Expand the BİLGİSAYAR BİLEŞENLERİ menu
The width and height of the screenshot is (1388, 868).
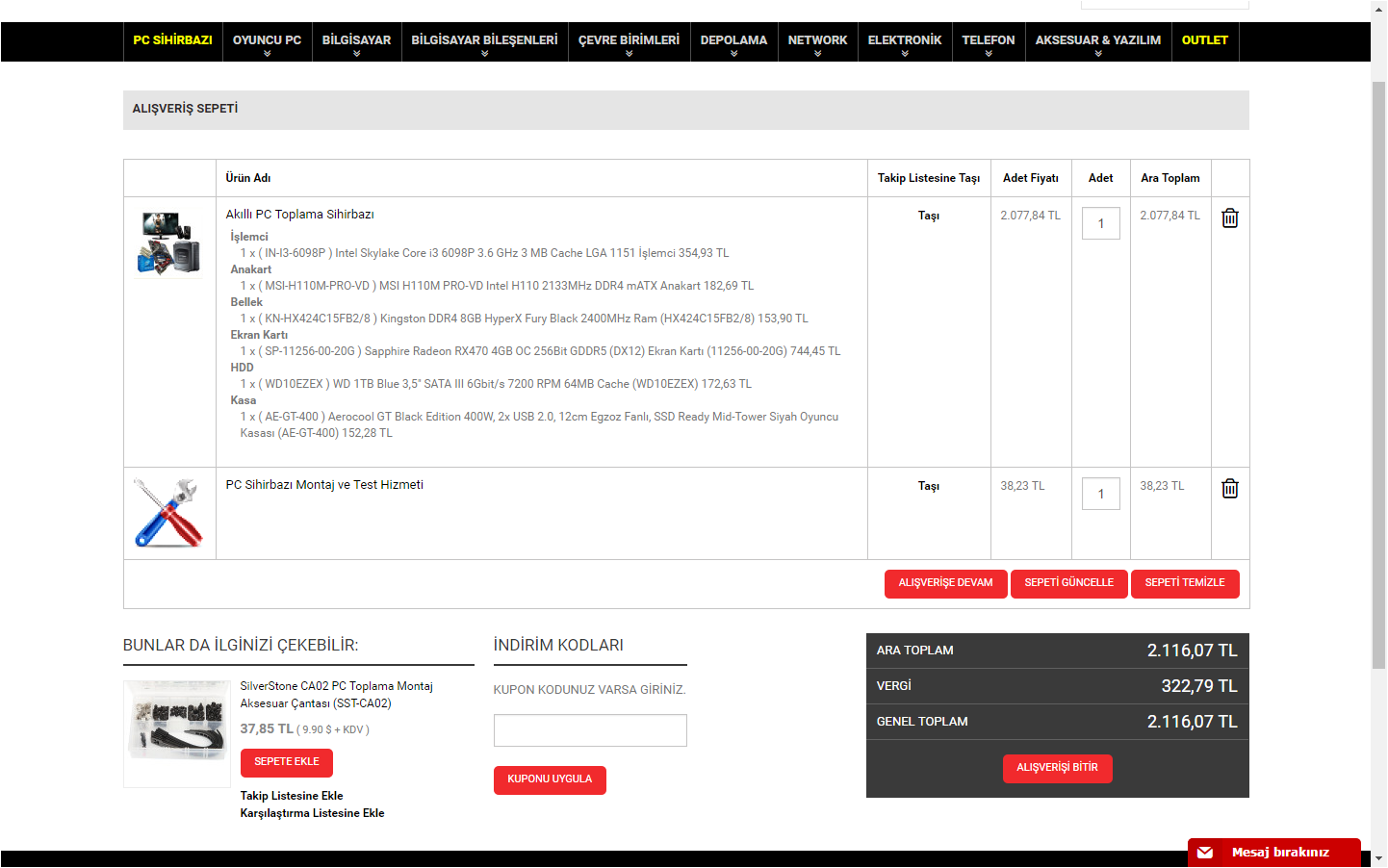pos(484,42)
